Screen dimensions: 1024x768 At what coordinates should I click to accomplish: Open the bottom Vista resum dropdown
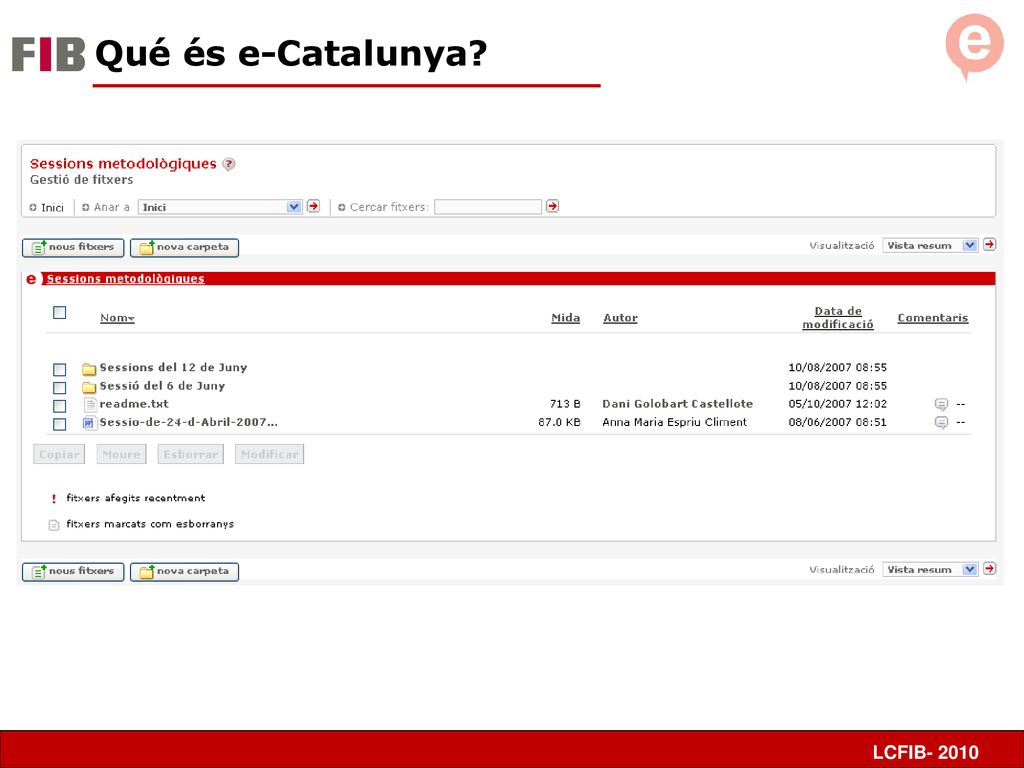[930, 569]
